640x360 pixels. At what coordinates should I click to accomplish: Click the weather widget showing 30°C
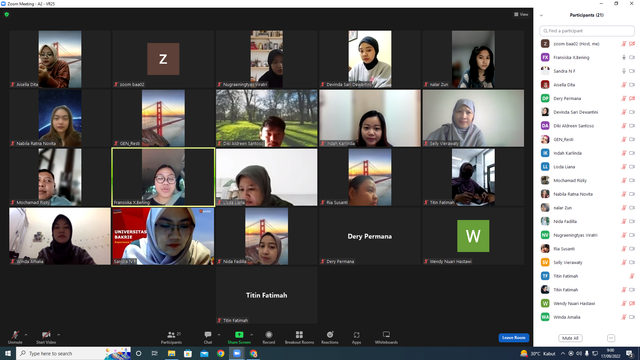pos(538,353)
